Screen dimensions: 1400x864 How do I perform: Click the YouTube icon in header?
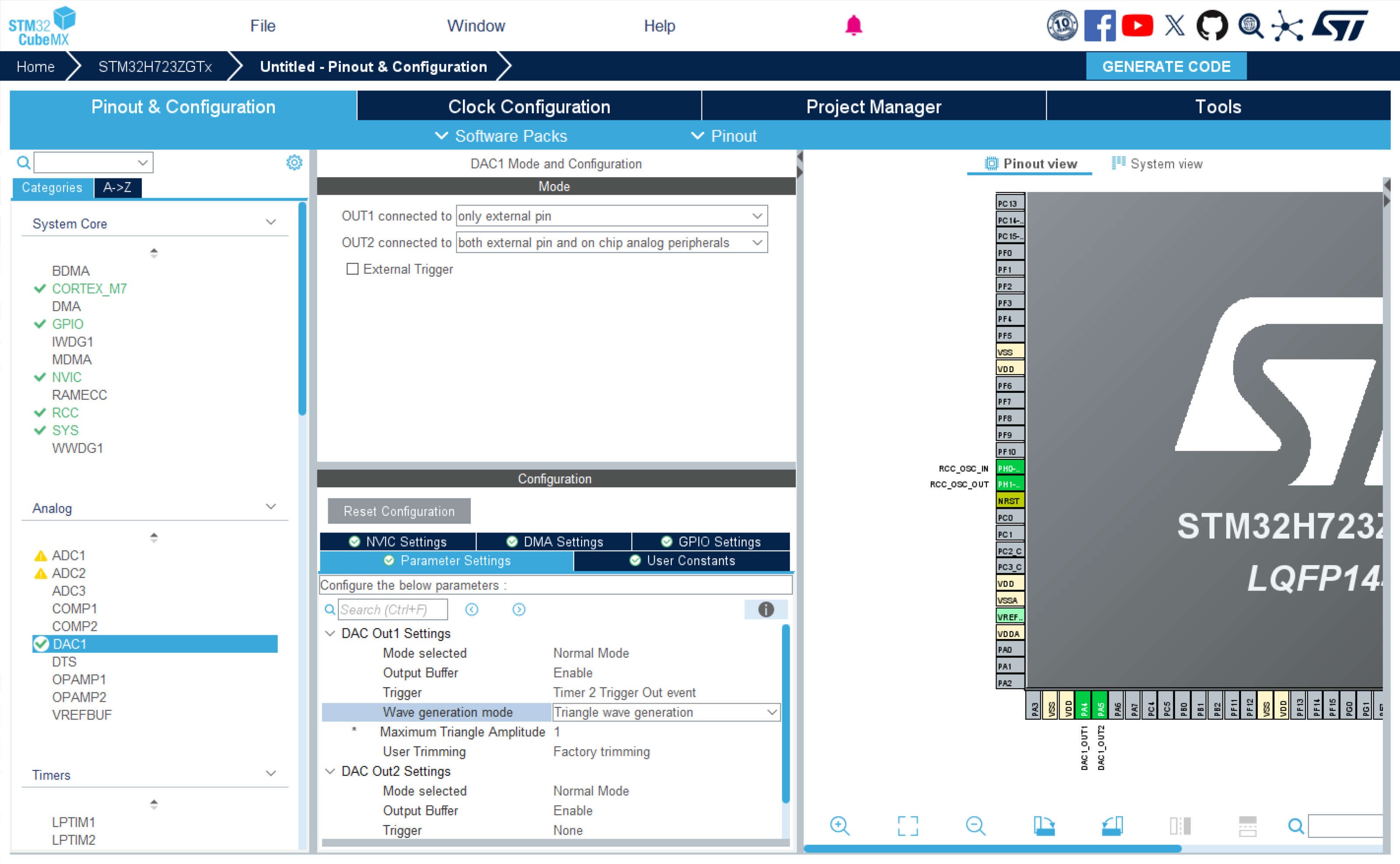point(1137,26)
